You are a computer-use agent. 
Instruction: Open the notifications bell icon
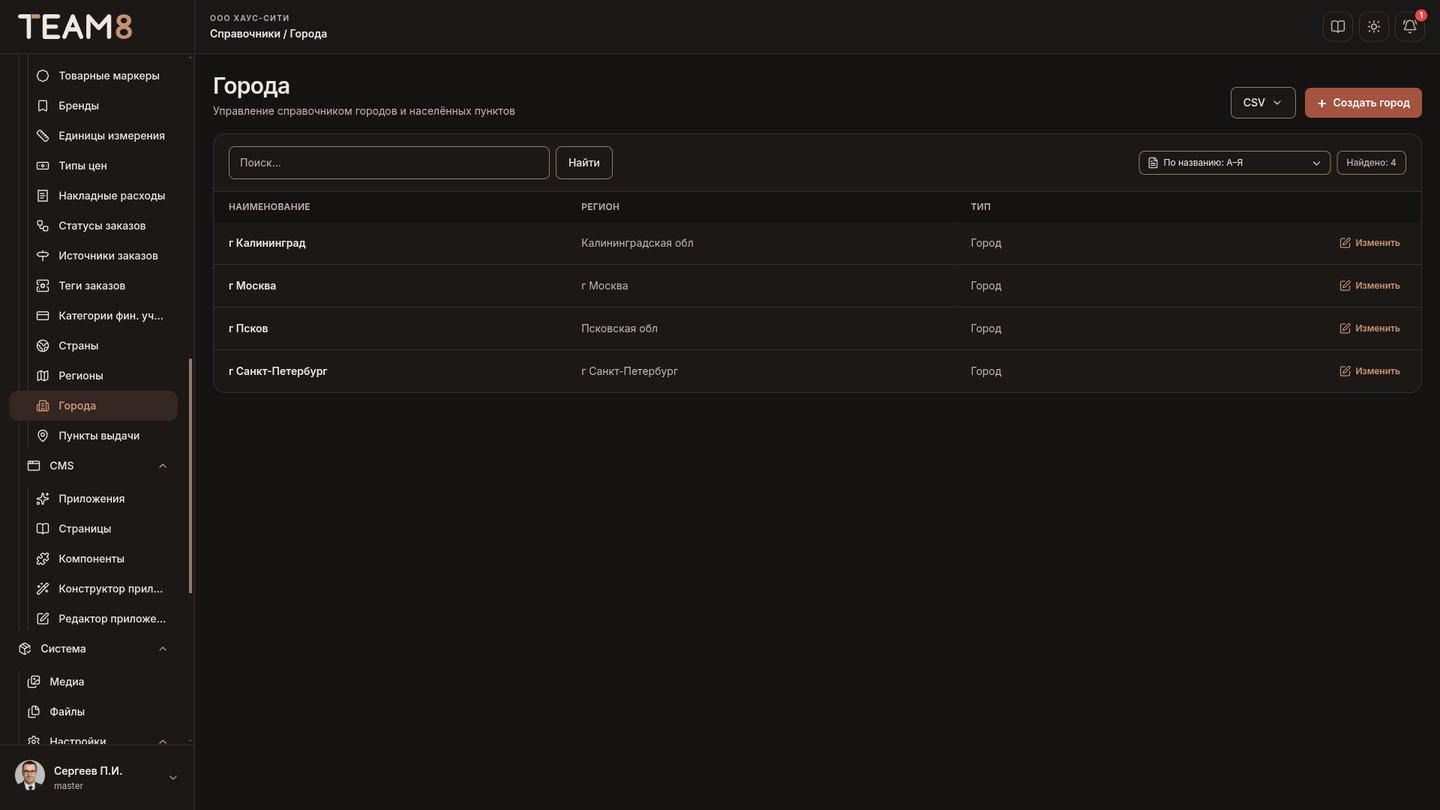tap(1410, 27)
